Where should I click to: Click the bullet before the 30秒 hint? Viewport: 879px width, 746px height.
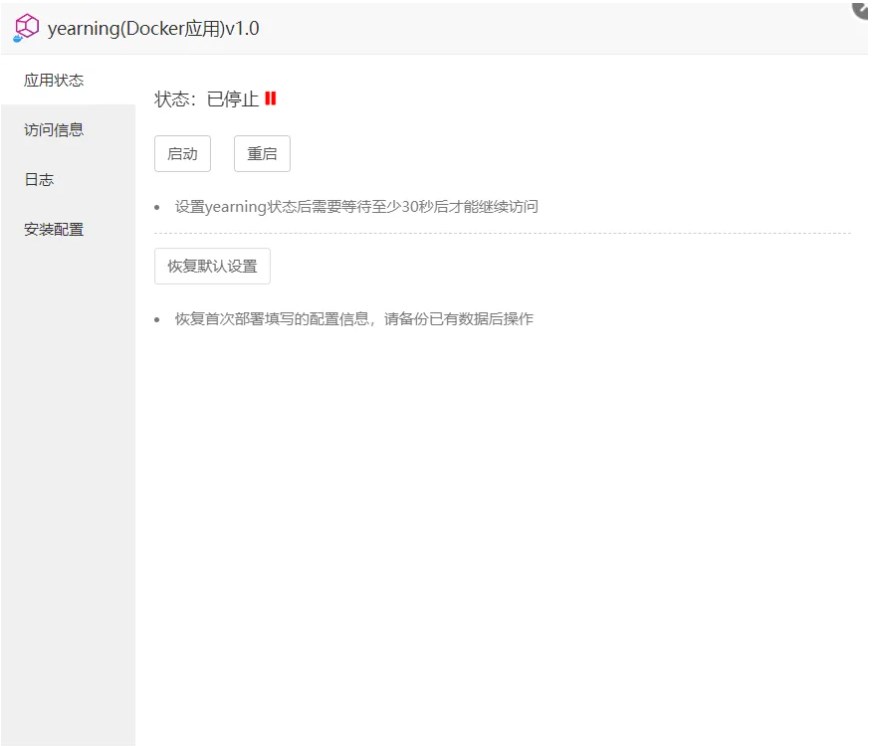tap(158, 208)
